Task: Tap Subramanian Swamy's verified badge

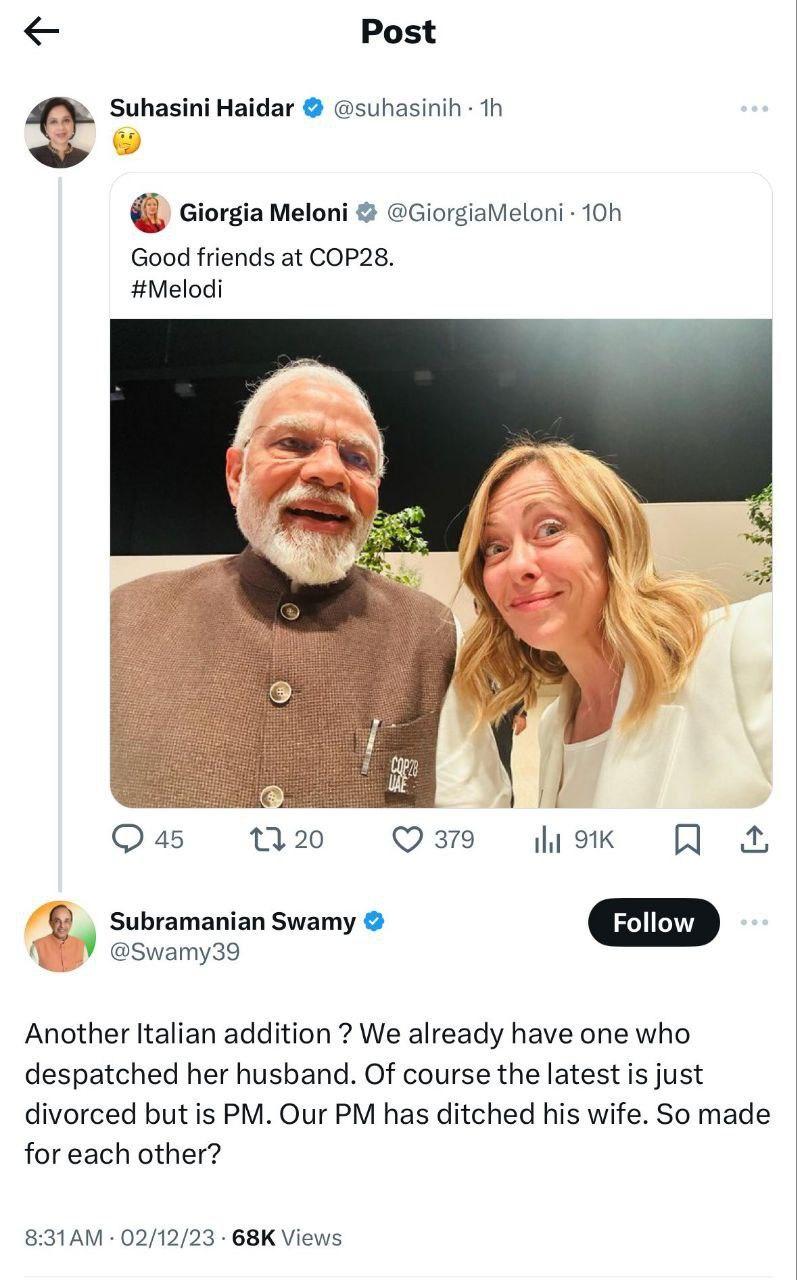Action: (x=374, y=922)
